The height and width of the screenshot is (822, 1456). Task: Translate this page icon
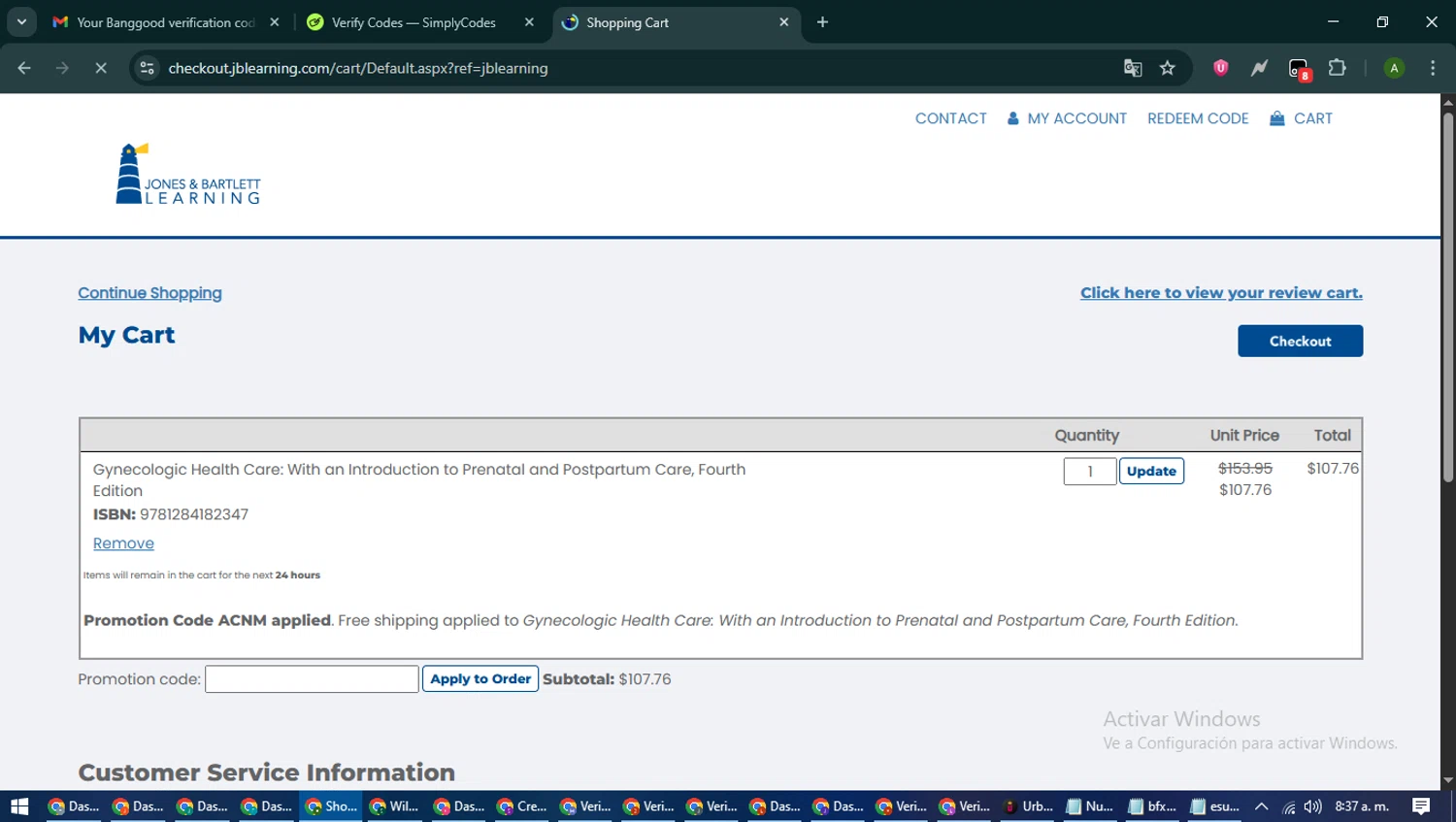point(1133,68)
